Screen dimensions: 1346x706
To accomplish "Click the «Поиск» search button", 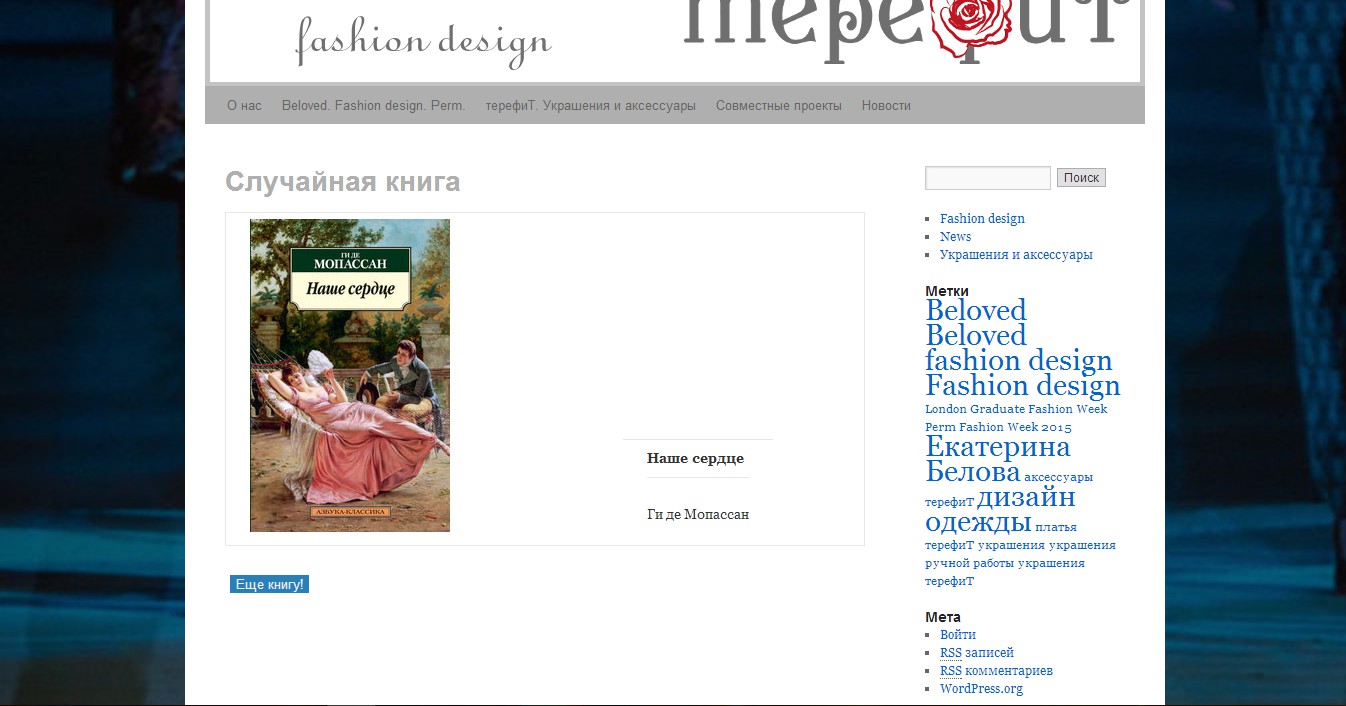I will tap(1081, 178).
